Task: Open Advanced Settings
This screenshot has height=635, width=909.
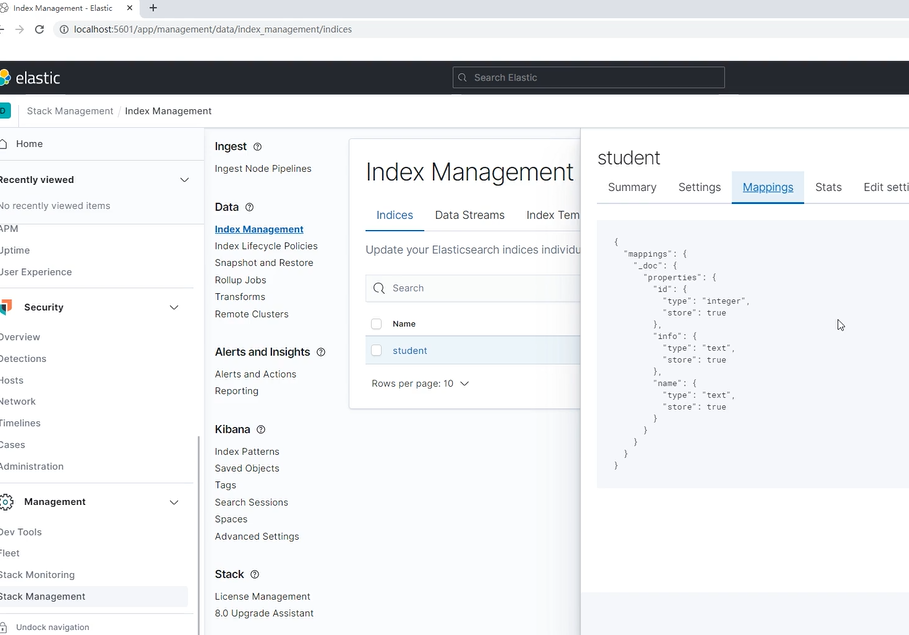Action: [257, 537]
